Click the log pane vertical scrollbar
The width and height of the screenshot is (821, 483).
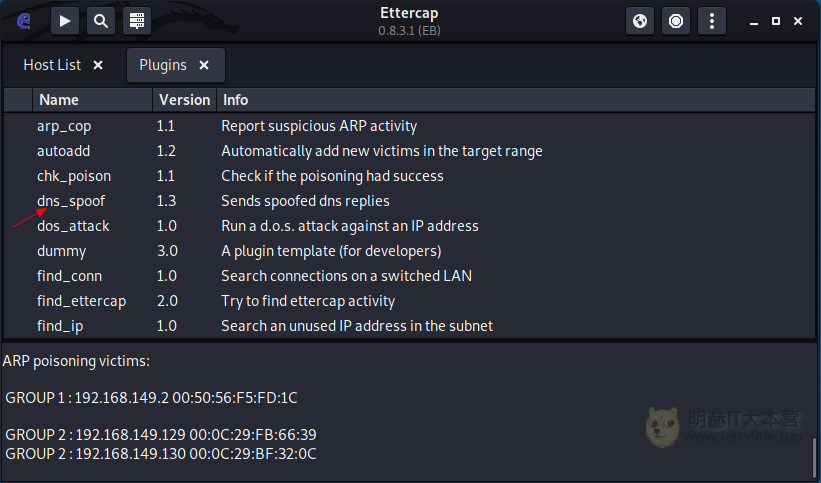[814, 457]
